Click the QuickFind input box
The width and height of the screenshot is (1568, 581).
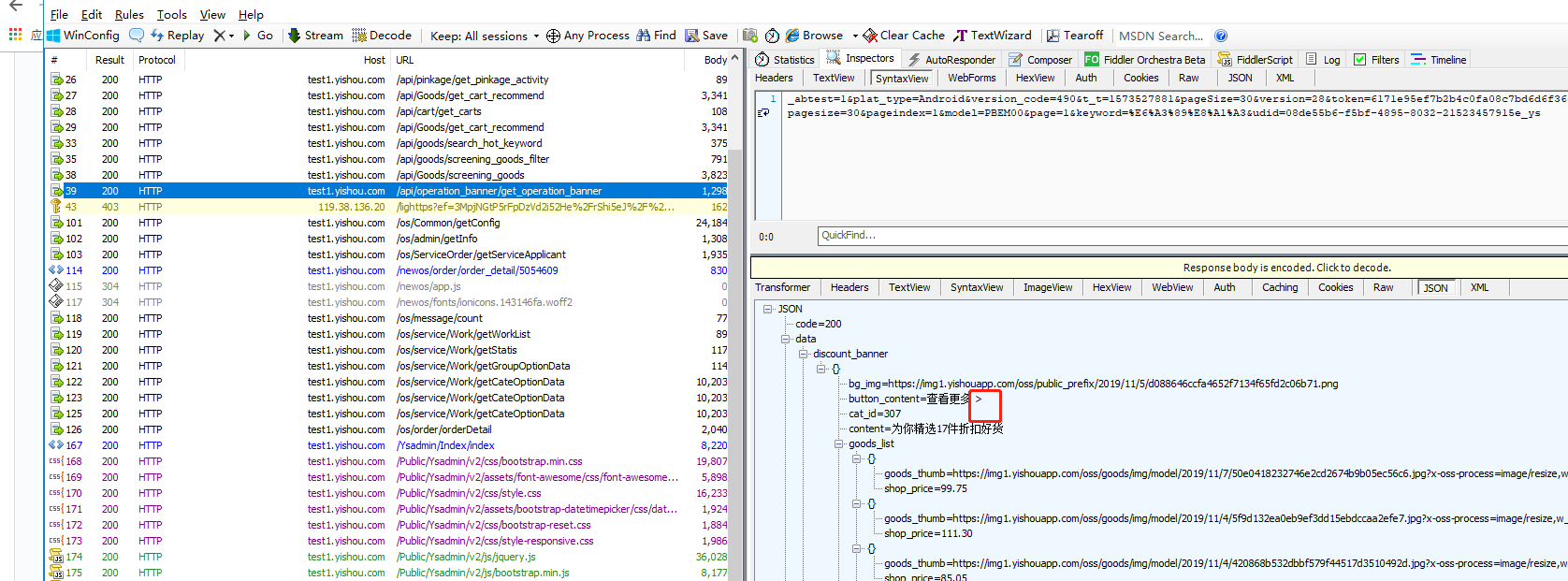point(1193,236)
